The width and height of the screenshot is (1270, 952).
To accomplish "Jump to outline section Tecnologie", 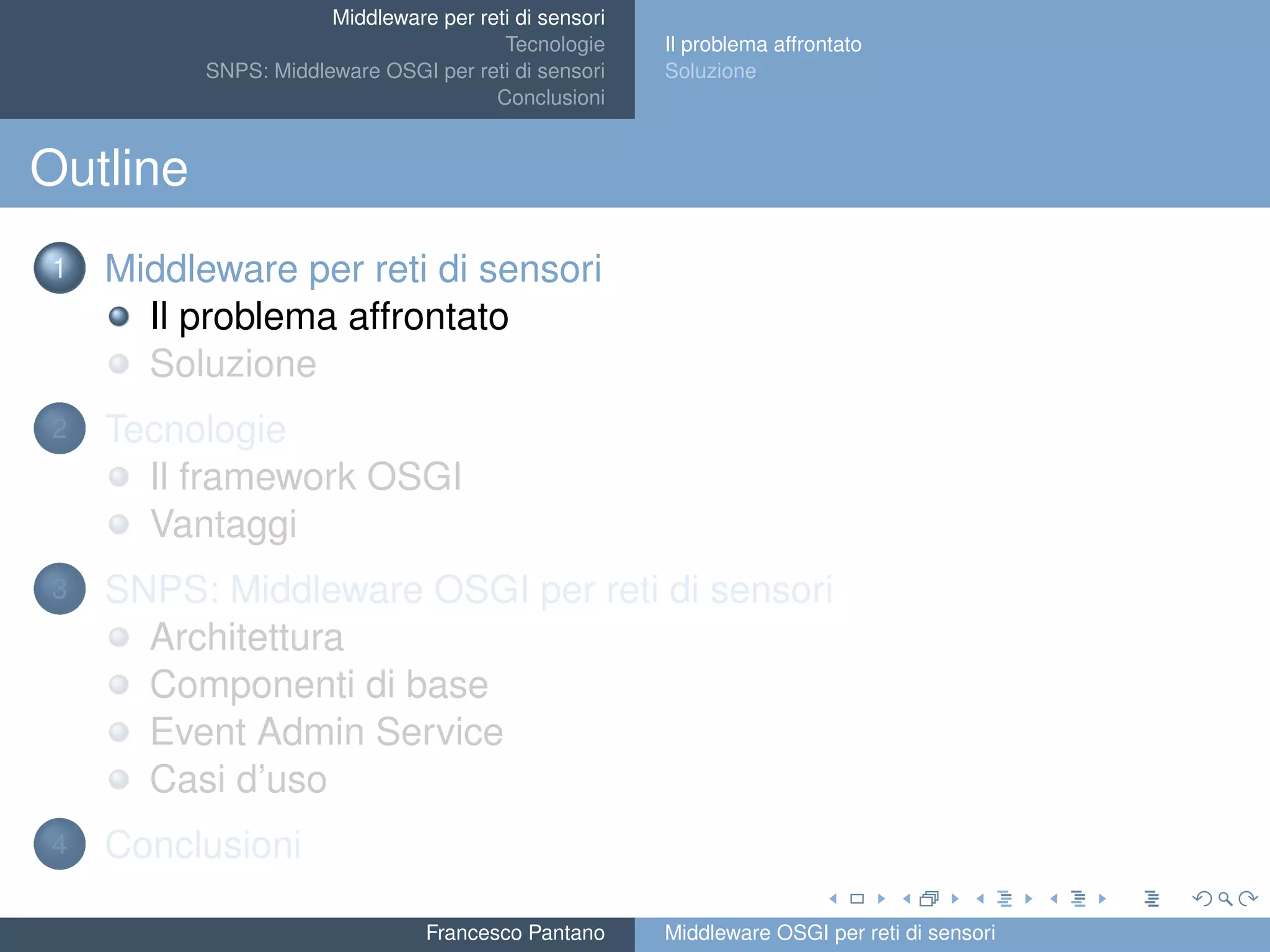I will pyautogui.click(x=195, y=430).
